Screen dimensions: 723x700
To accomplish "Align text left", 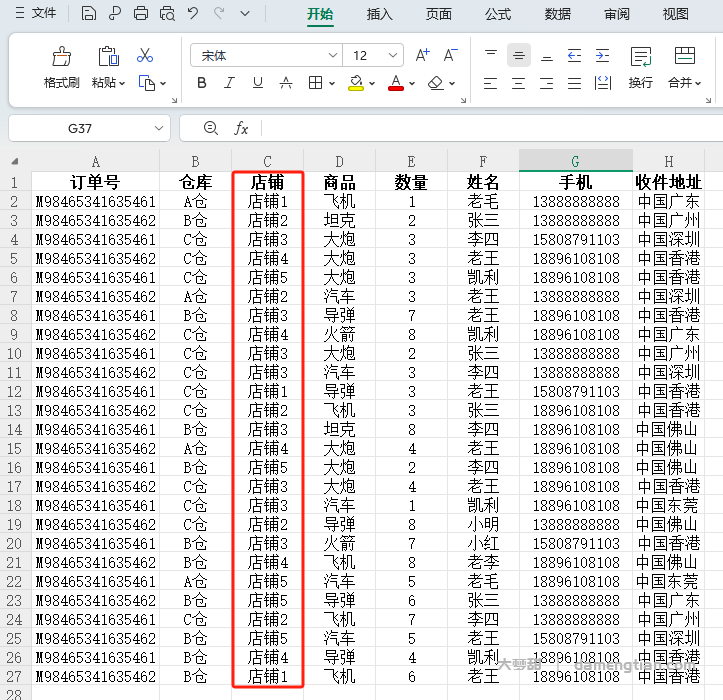I will (x=491, y=83).
